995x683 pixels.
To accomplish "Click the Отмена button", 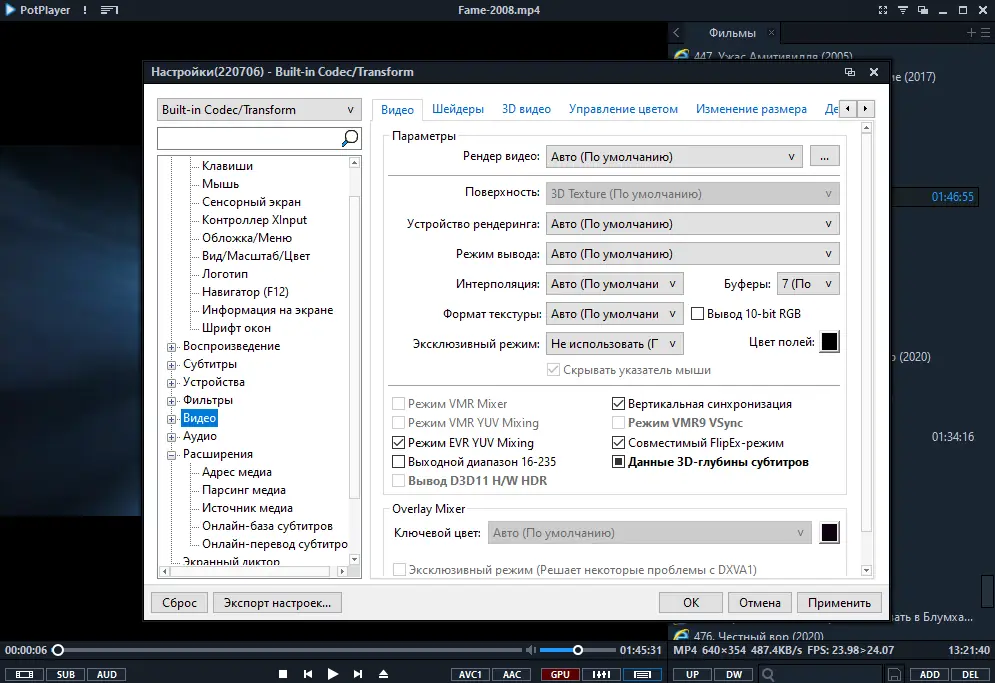I will [760, 602].
